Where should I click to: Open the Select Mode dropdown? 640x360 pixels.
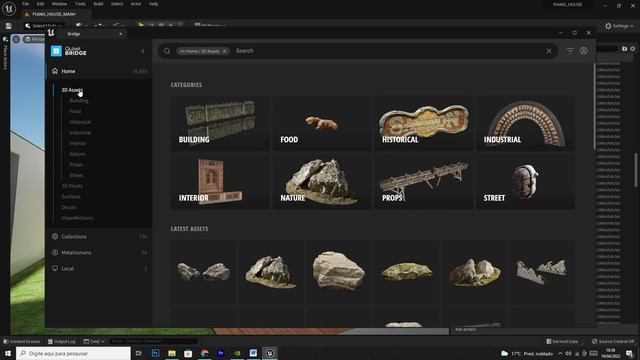44,26
